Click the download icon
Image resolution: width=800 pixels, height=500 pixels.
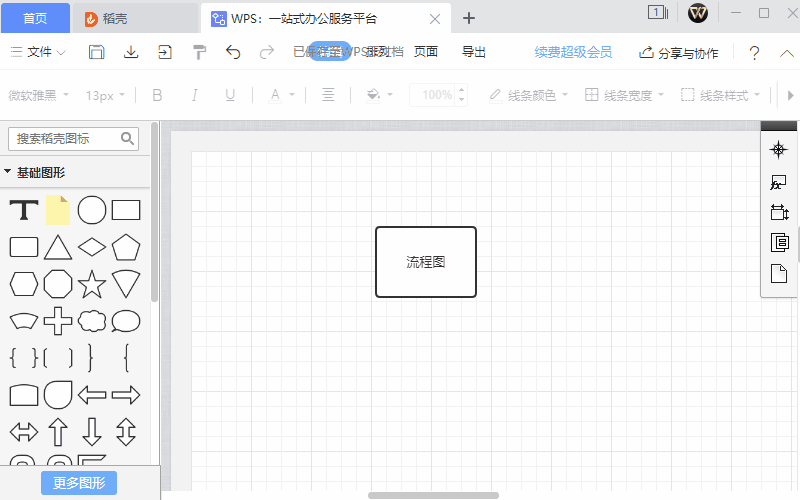pos(131,52)
